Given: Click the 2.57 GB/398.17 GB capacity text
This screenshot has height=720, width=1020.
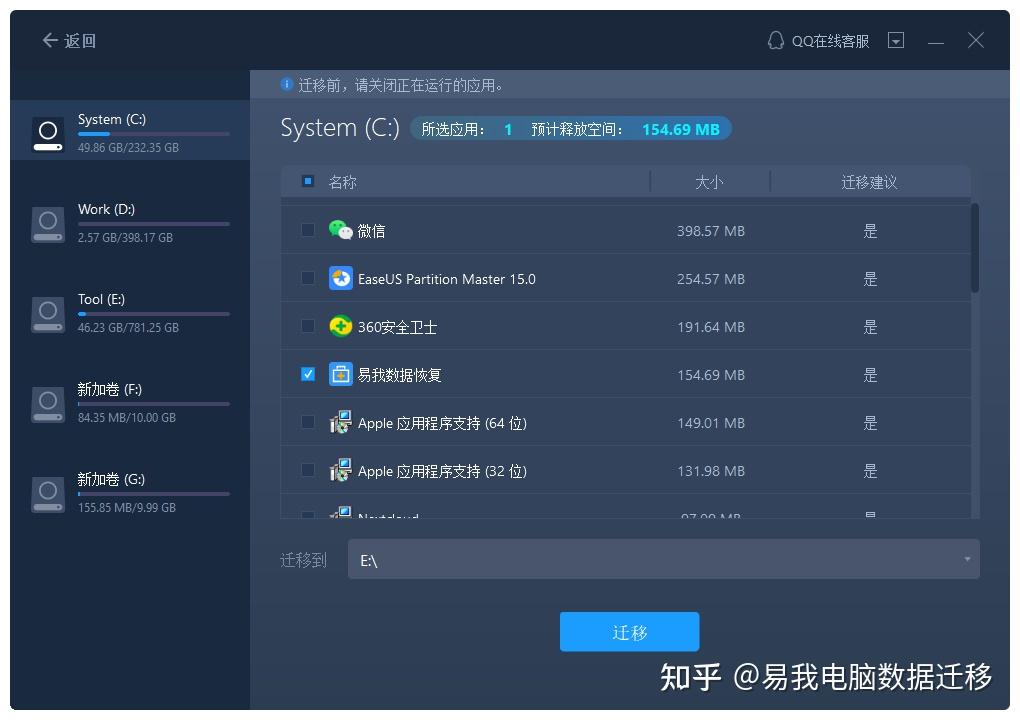Looking at the screenshot, I should (126, 237).
